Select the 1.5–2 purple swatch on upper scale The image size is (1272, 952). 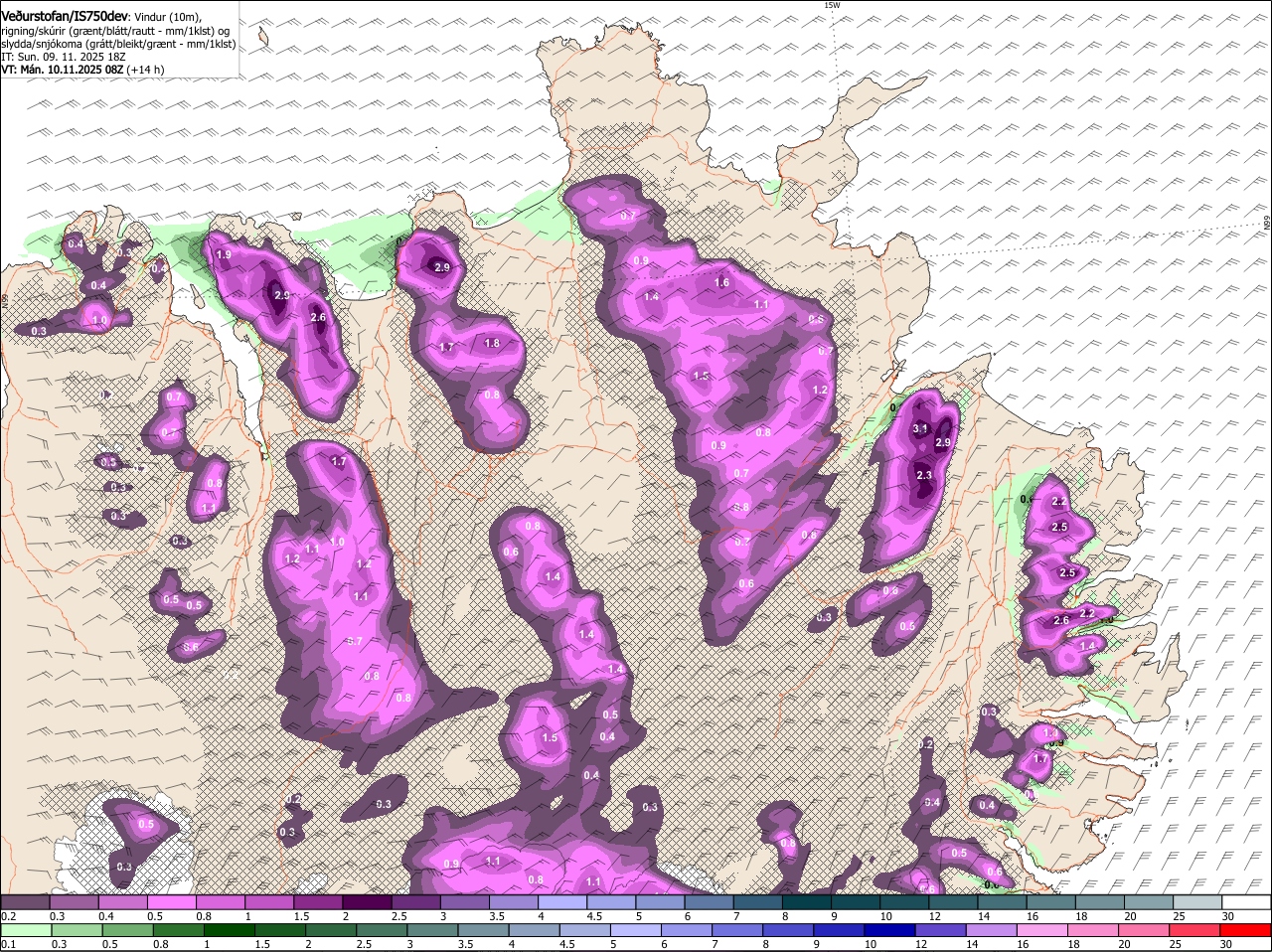point(320,901)
